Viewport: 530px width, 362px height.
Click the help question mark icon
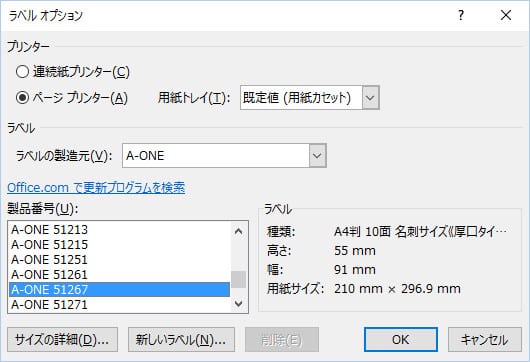coord(461,15)
